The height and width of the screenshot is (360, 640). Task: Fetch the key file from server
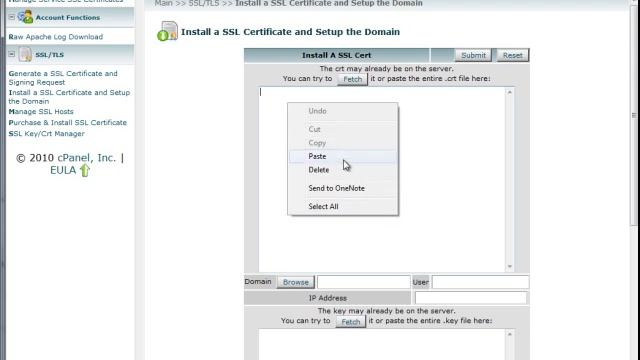(351, 322)
